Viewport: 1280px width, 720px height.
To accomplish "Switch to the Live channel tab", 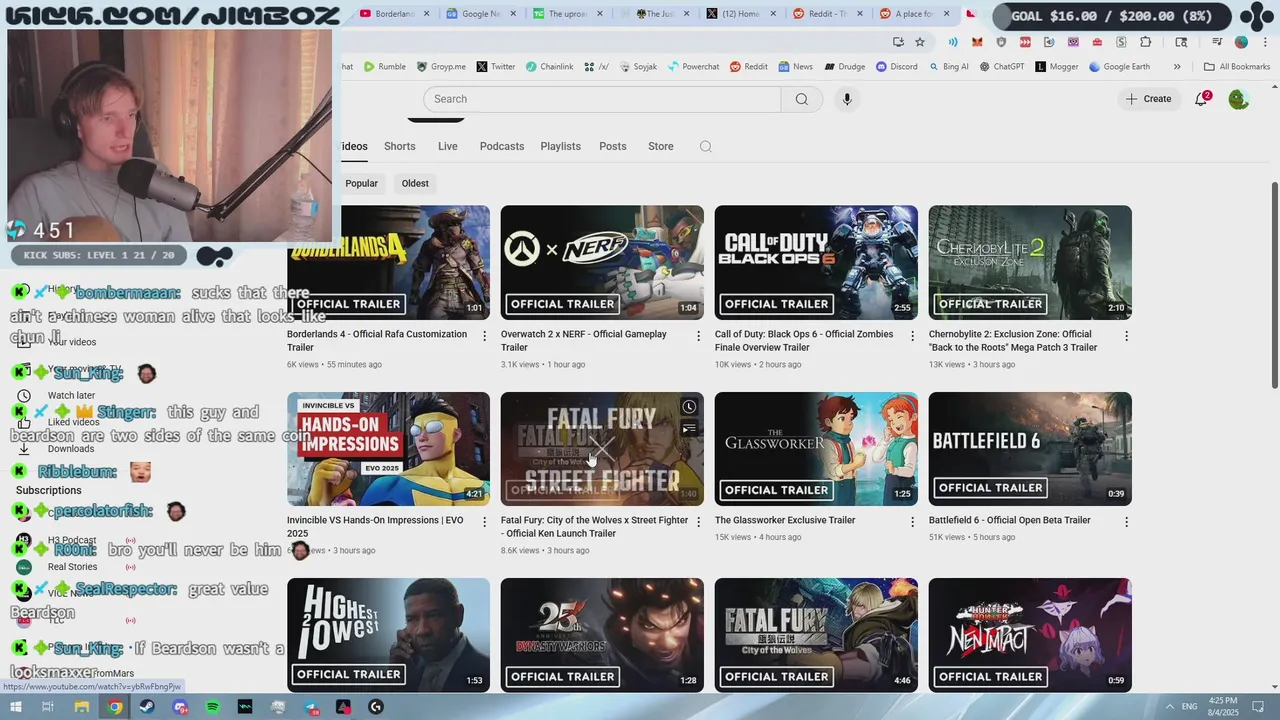I will pyautogui.click(x=447, y=146).
